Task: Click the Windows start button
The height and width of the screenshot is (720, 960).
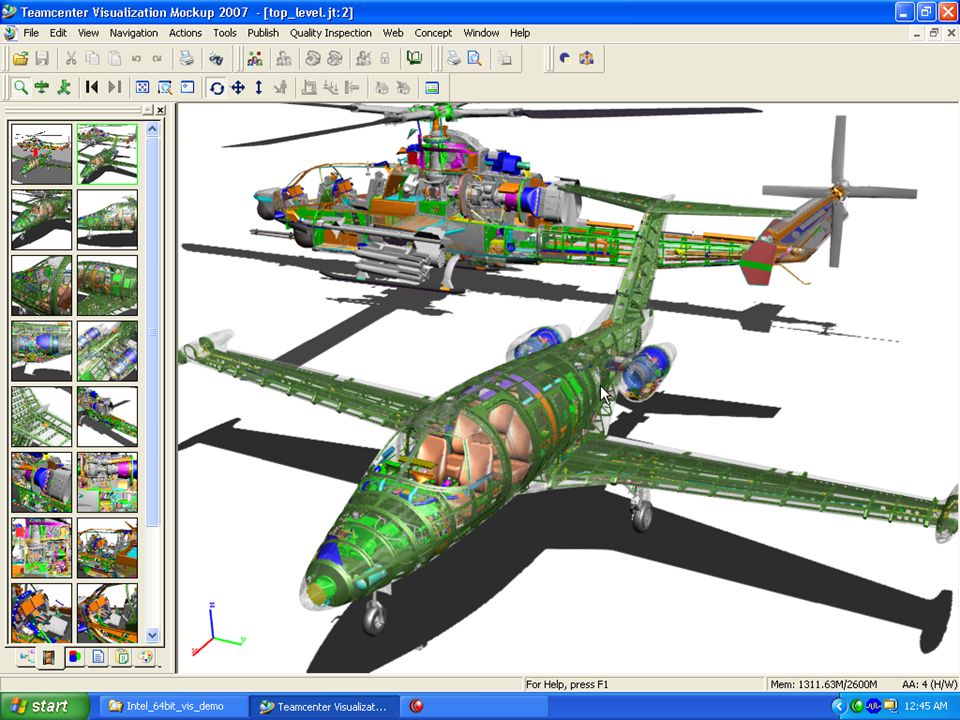Action: point(43,706)
